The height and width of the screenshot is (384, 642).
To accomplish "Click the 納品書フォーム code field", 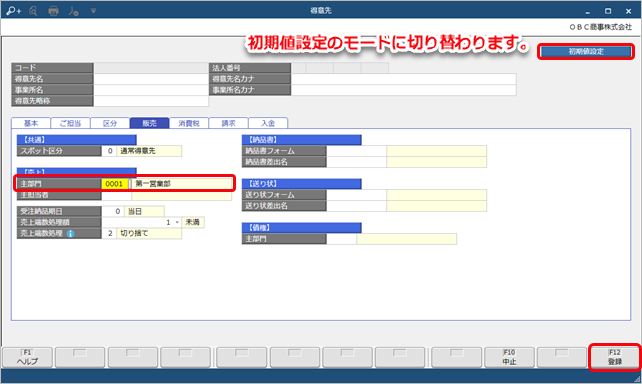I will click(356, 151).
